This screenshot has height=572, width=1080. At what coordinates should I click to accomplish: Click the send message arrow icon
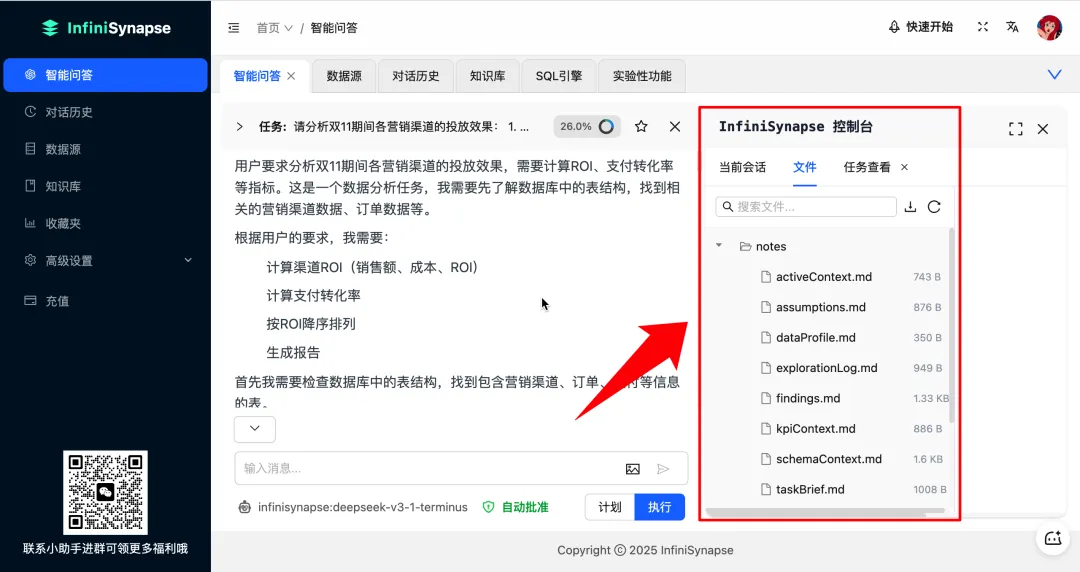(663, 469)
